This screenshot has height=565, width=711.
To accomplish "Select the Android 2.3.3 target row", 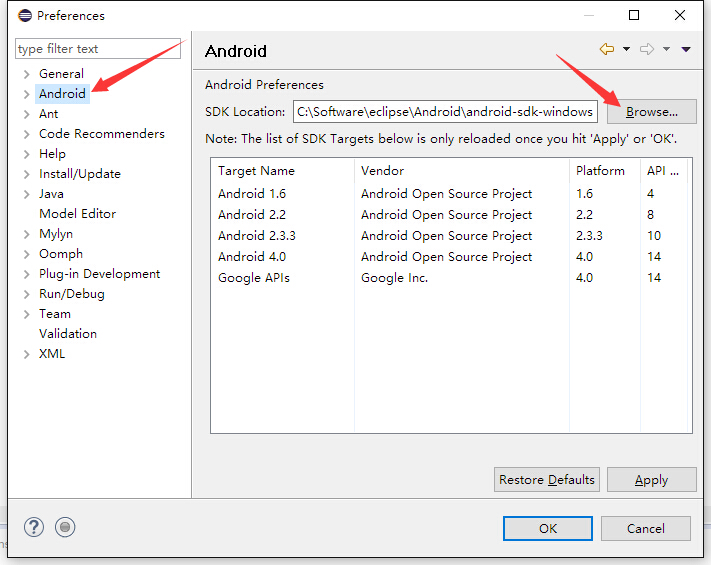I will [451, 235].
